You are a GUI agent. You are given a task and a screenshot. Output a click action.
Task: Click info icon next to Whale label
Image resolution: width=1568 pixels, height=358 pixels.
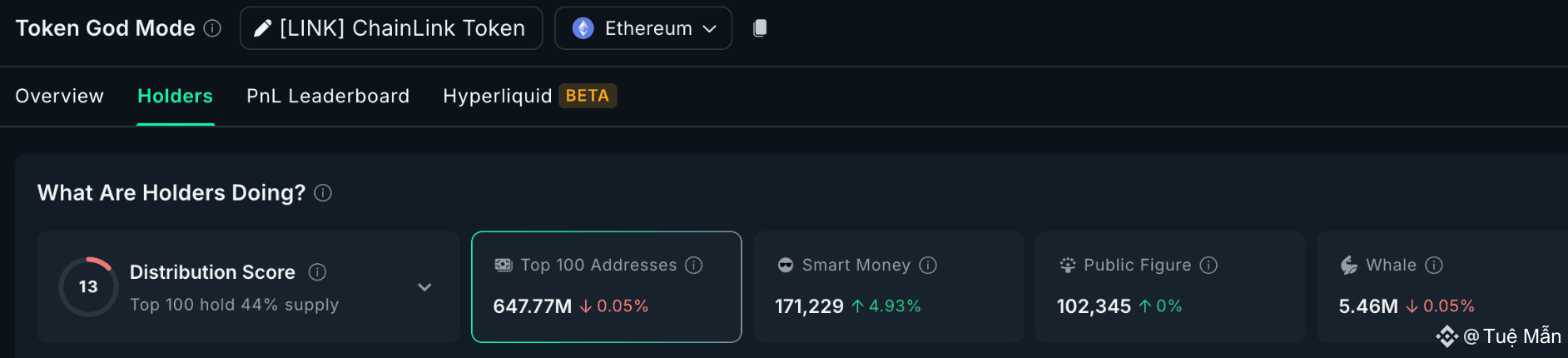[1434, 265]
